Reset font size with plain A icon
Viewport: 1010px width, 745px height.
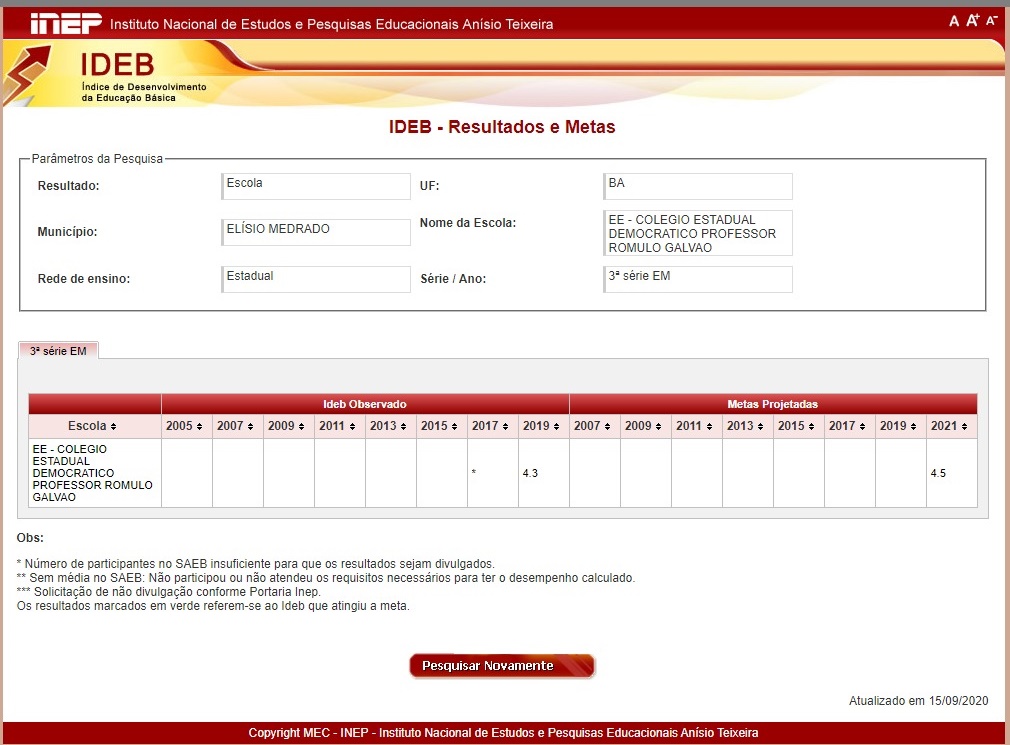tap(954, 21)
